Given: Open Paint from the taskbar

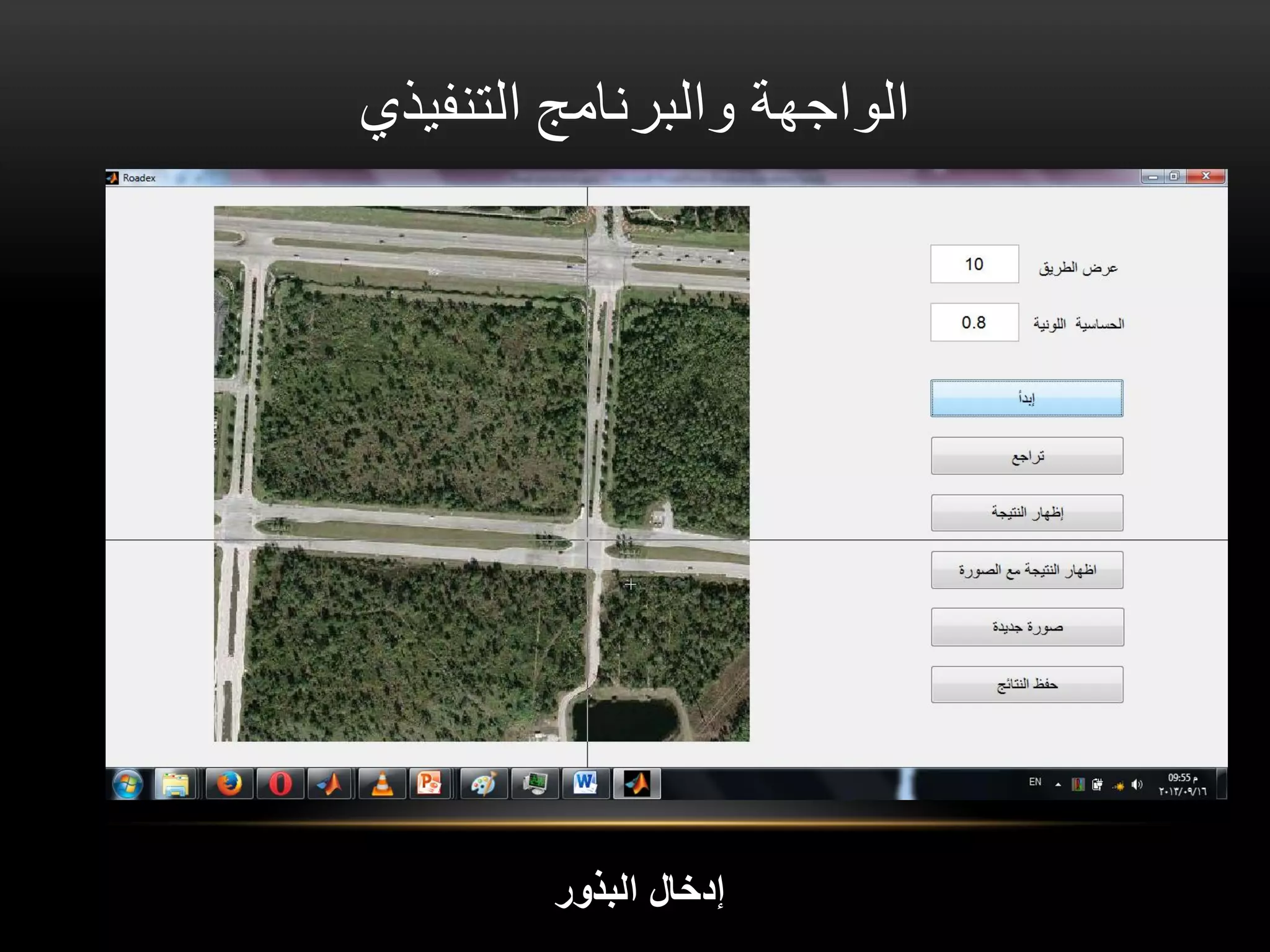Looking at the screenshot, I should 484,784.
